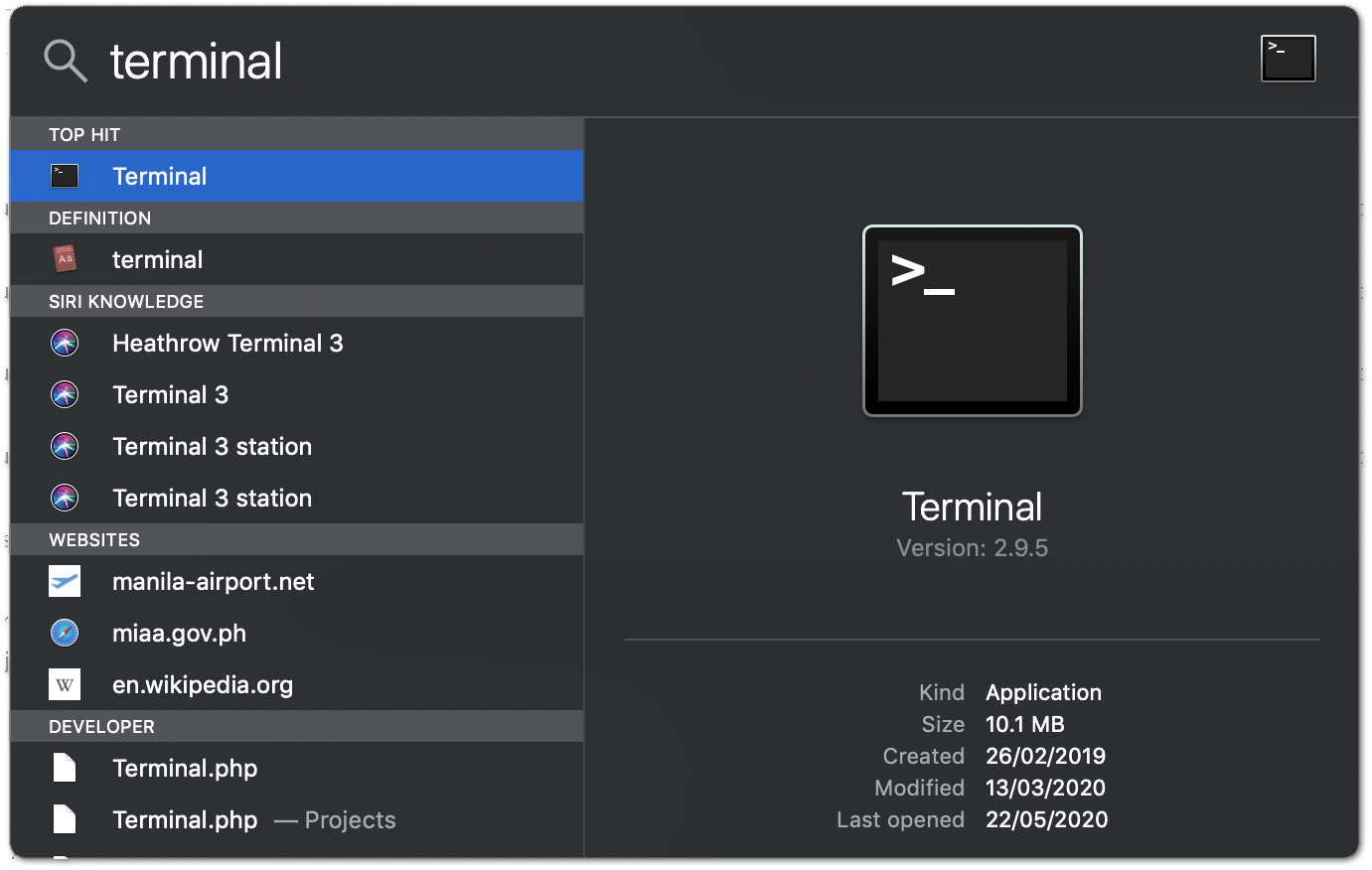The image size is (1372, 870).
Task: Open the dictionary definition of terminal
Action: (x=157, y=259)
